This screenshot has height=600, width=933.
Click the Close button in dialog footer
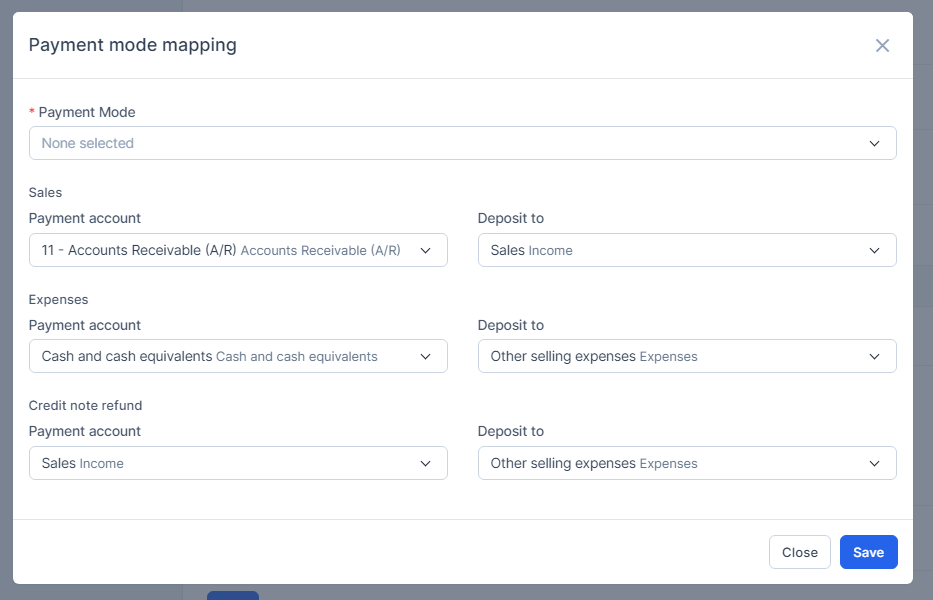coord(799,552)
